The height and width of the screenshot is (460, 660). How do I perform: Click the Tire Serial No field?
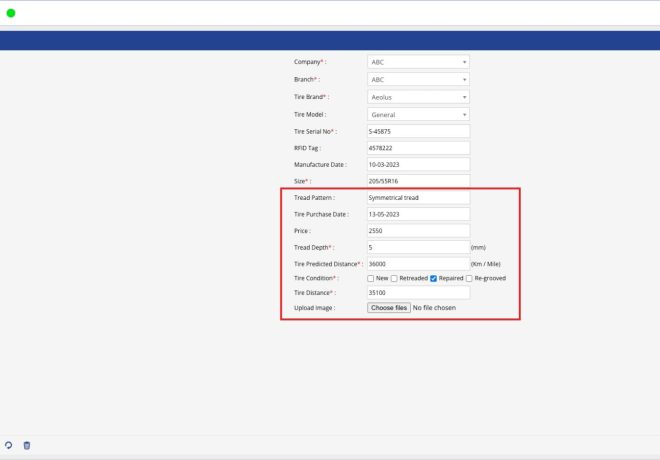tap(418, 131)
